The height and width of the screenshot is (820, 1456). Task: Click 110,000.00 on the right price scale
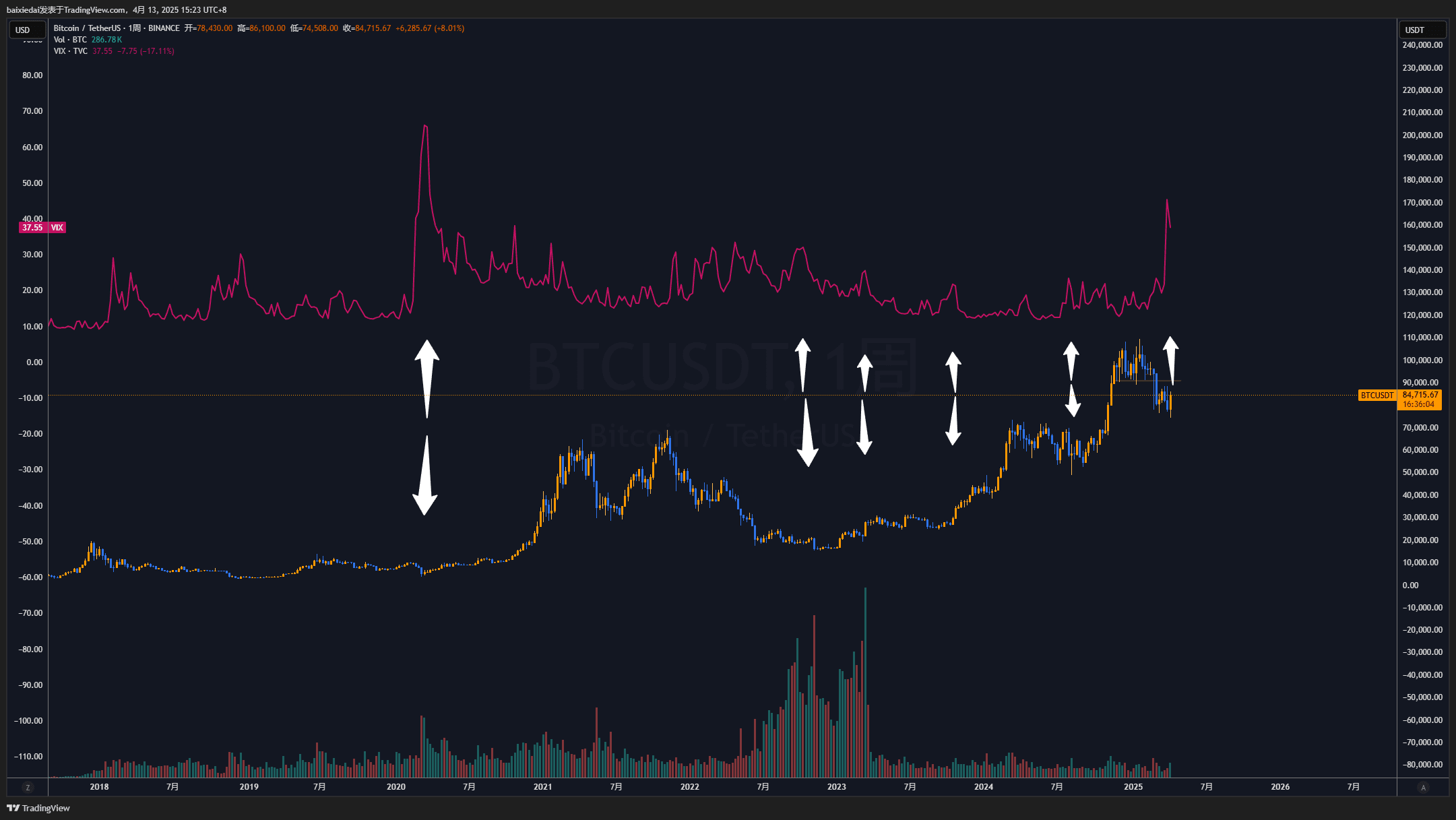click(1422, 338)
